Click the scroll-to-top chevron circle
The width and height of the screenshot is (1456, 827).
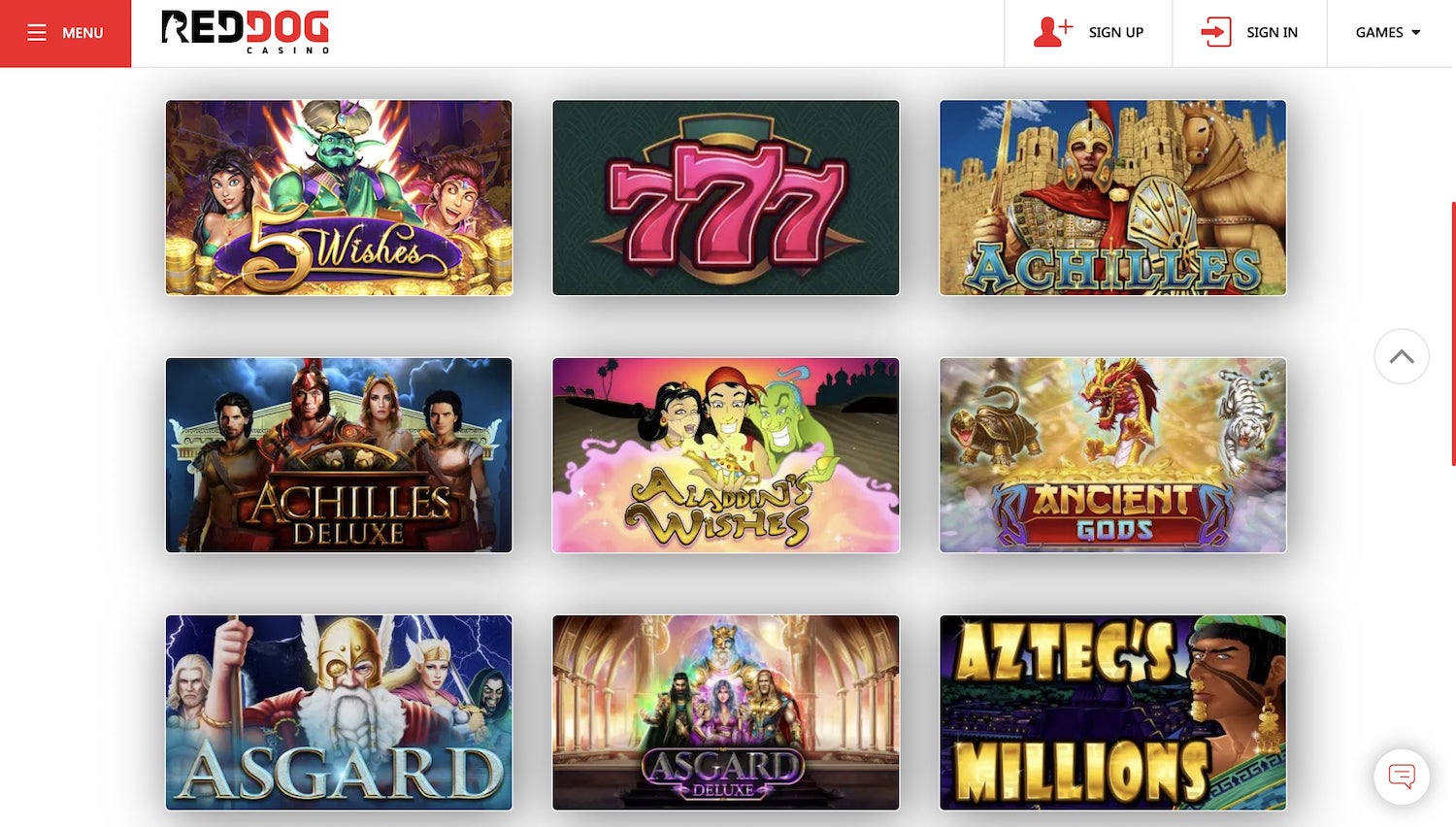(x=1402, y=356)
